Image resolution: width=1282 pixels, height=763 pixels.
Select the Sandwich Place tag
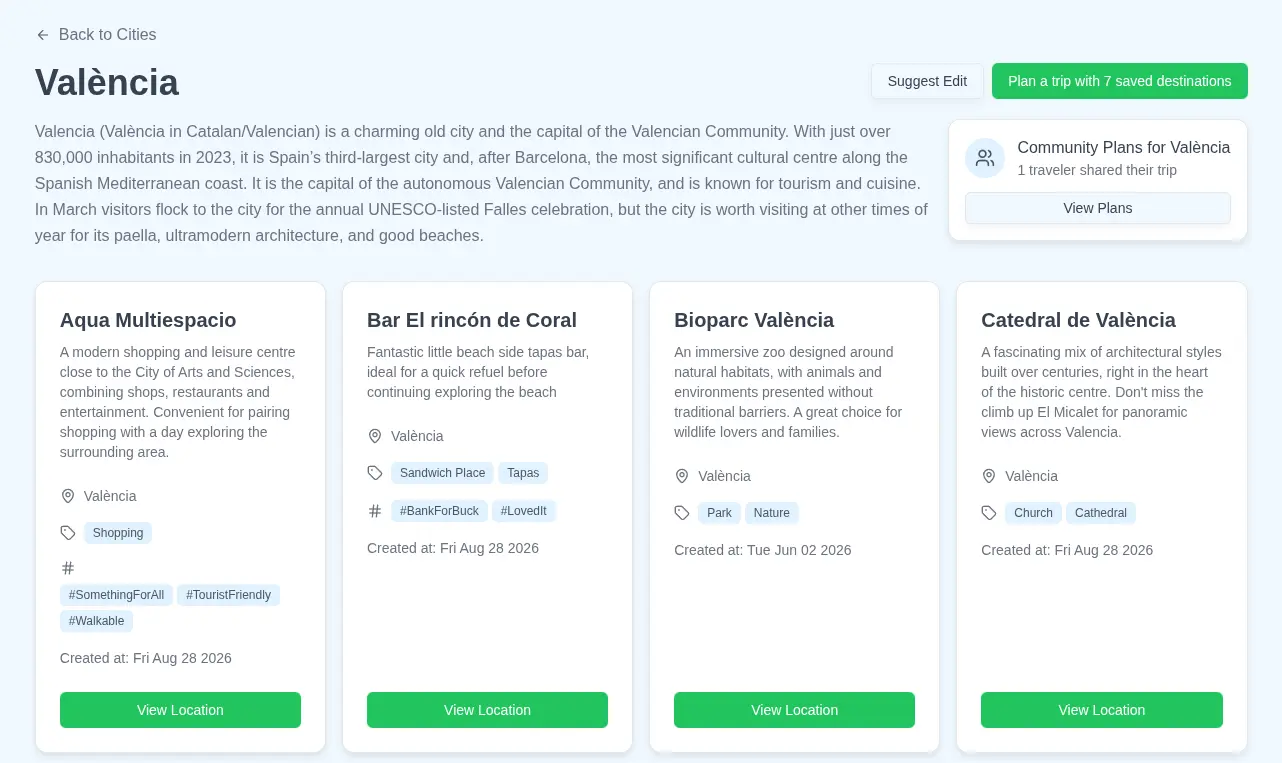[442, 473]
